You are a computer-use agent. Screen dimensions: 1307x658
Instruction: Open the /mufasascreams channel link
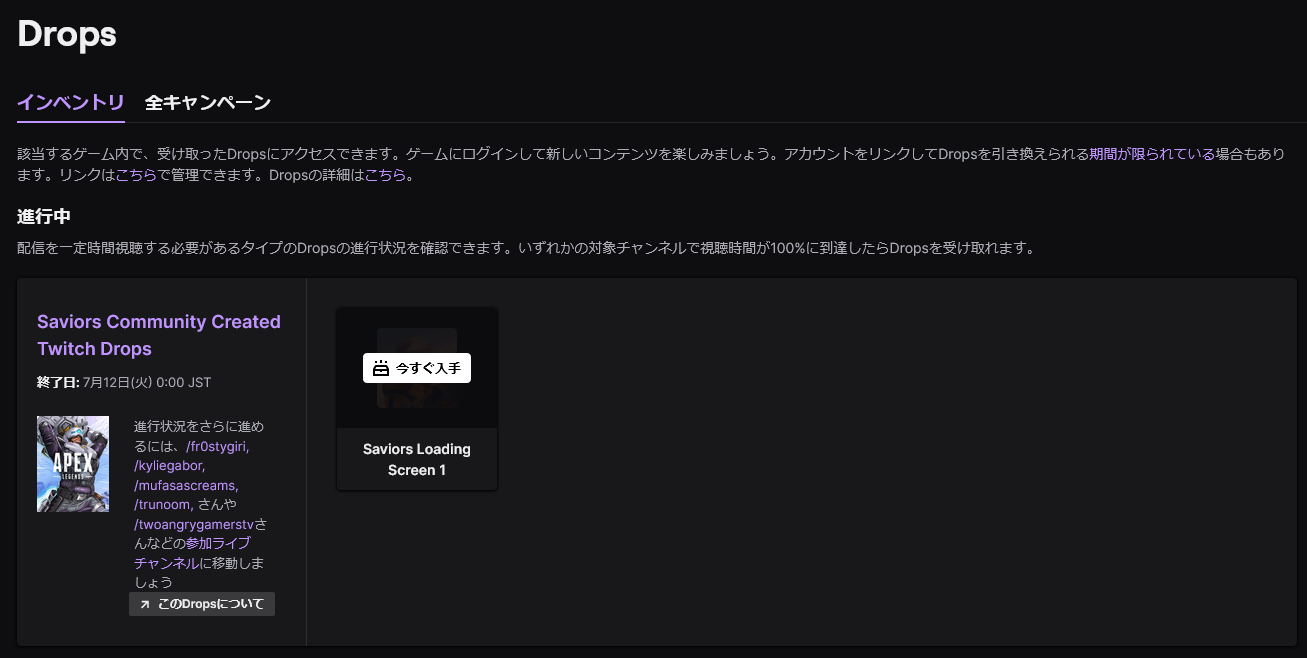[x=185, y=485]
